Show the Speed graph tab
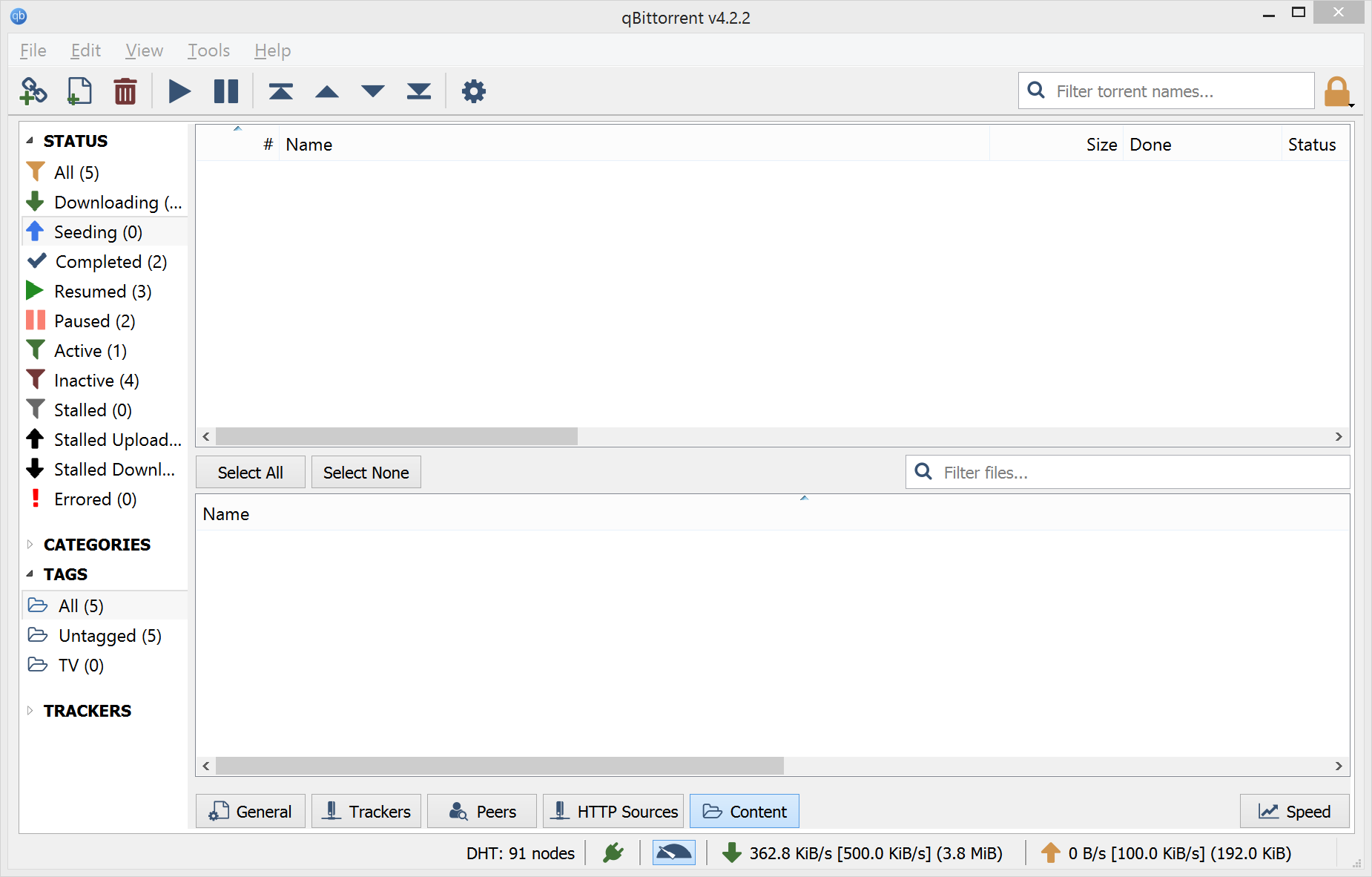This screenshot has height=877, width=1372. point(1295,811)
